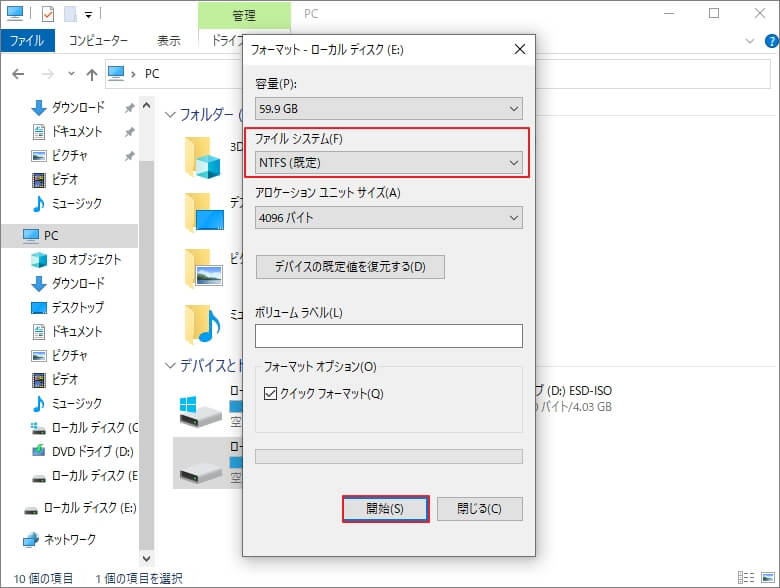Open recent locations dropdown arrow
Viewport: 780px width, 588px height.
pyautogui.click(x=72, y=74)
